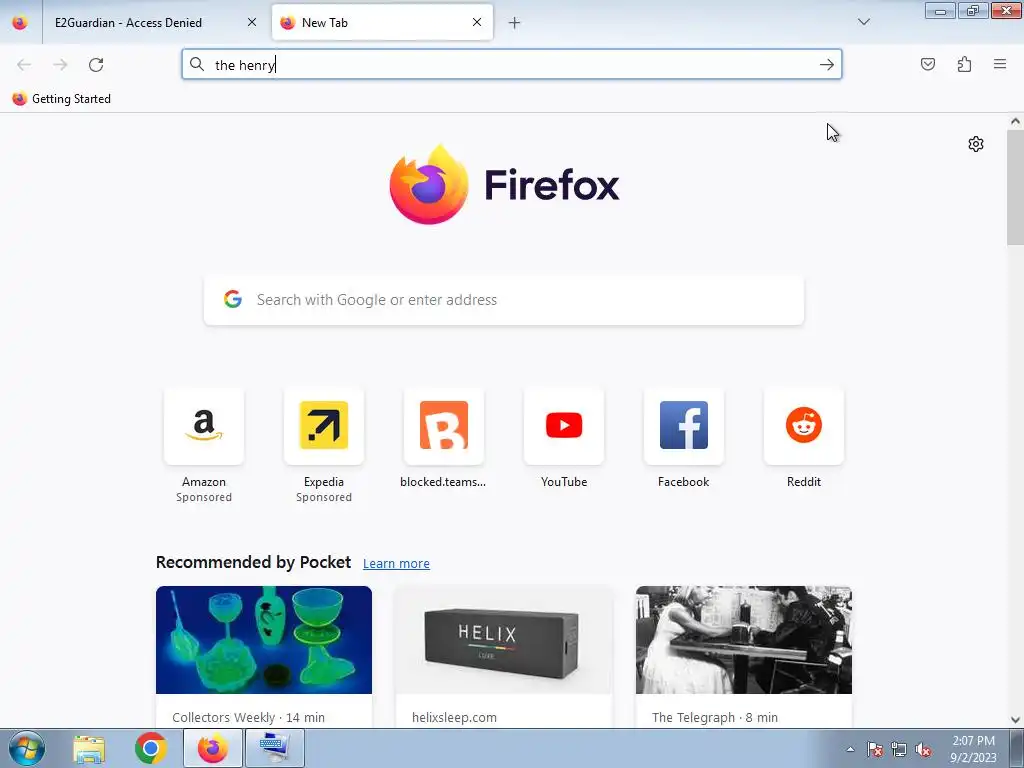This screenshot has height=768, width=1024.
Task: Submit the URL bar search arrow
Action: point(827,65)
